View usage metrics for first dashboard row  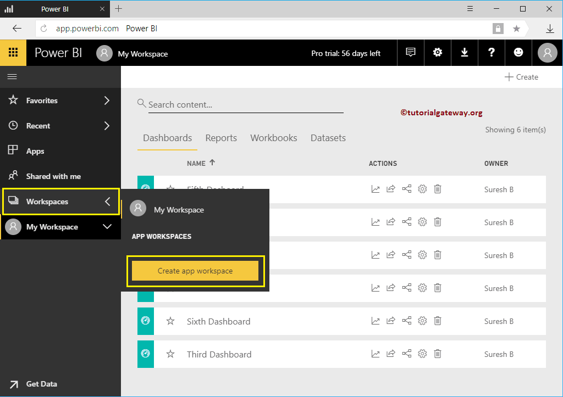375,189
